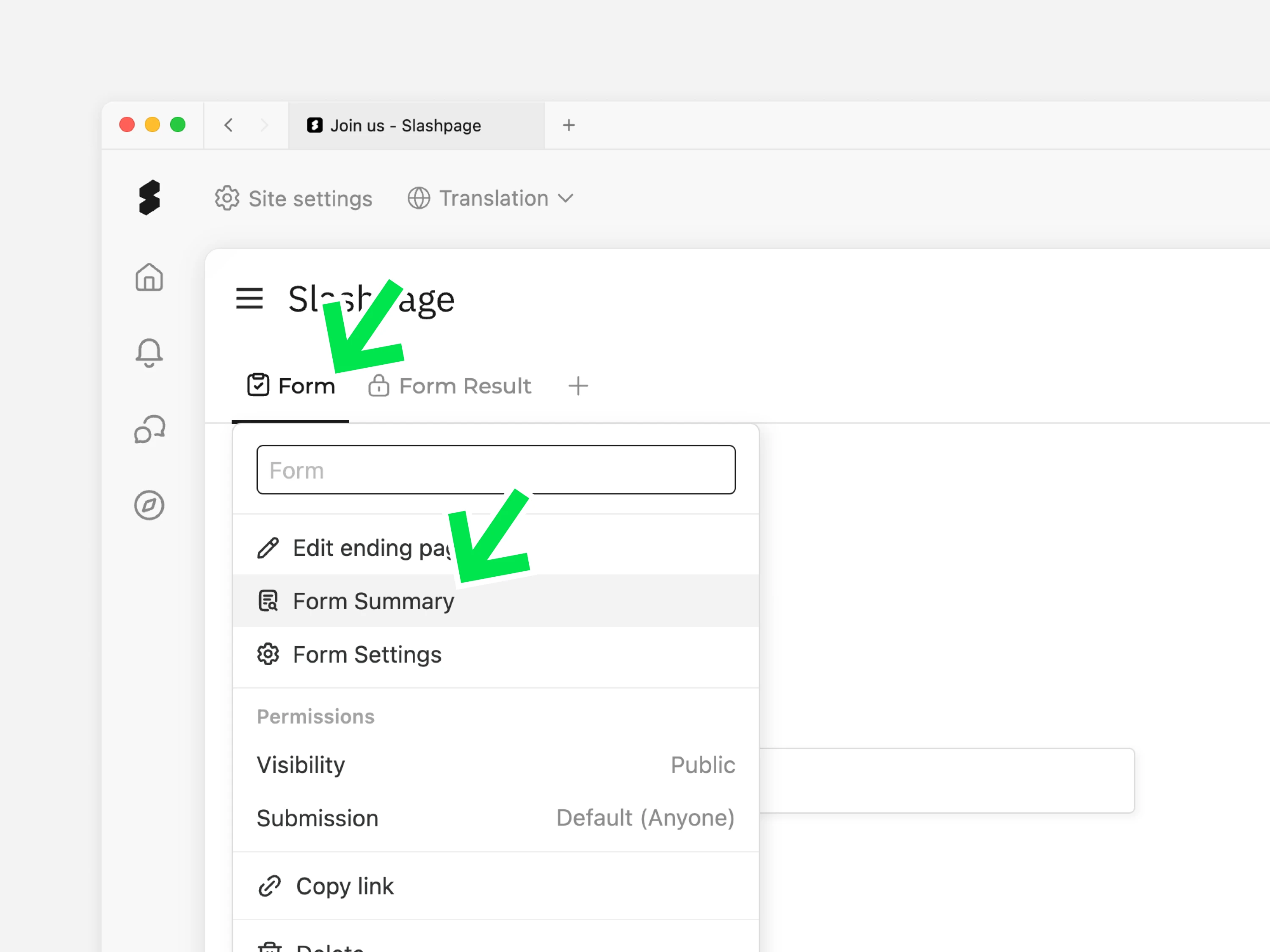The image size is (1270, 952).
Task: Click the Permissions section heading
Action: (316, 717)
